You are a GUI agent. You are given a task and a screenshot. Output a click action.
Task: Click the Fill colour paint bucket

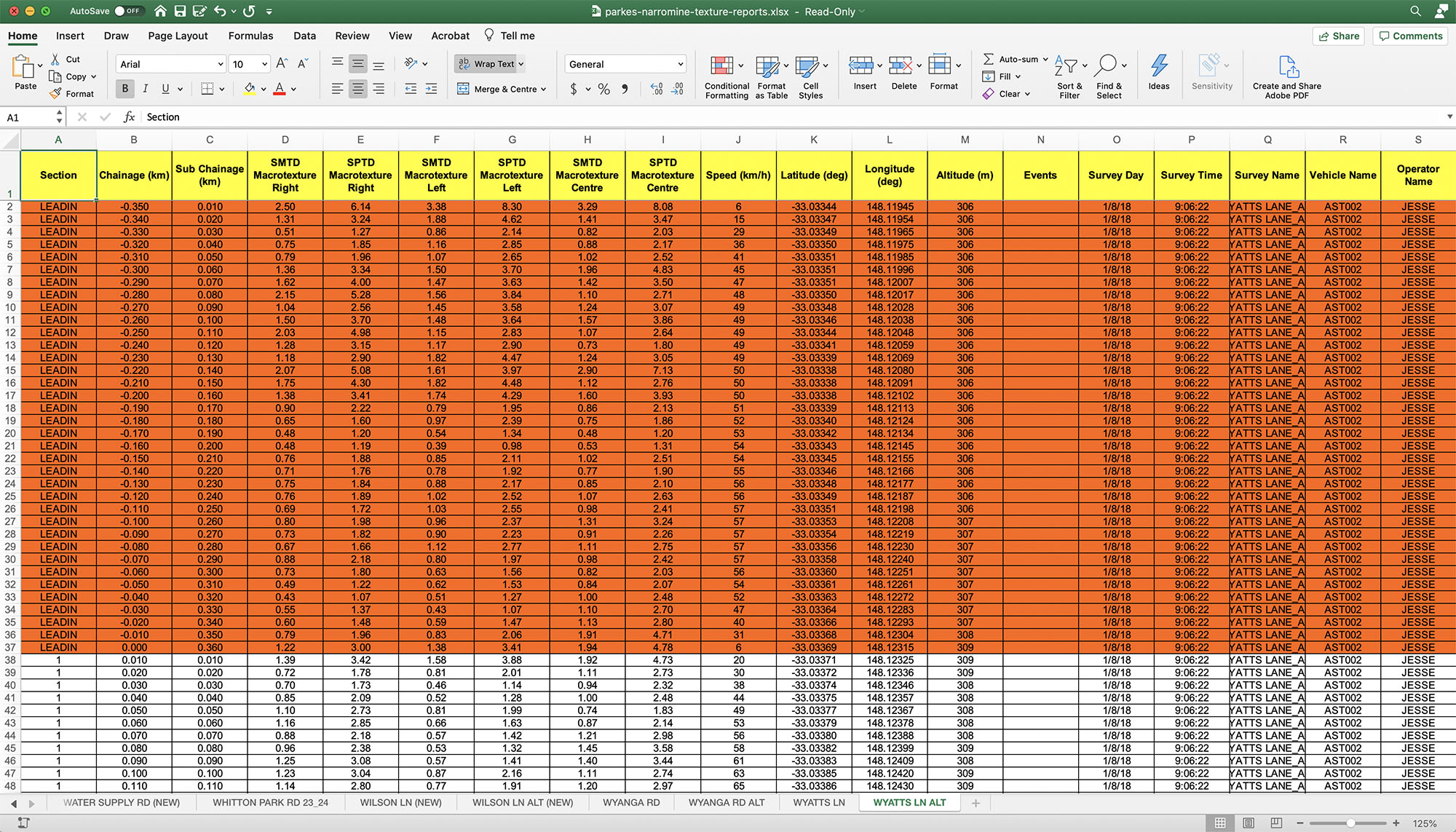click(250, 89)
